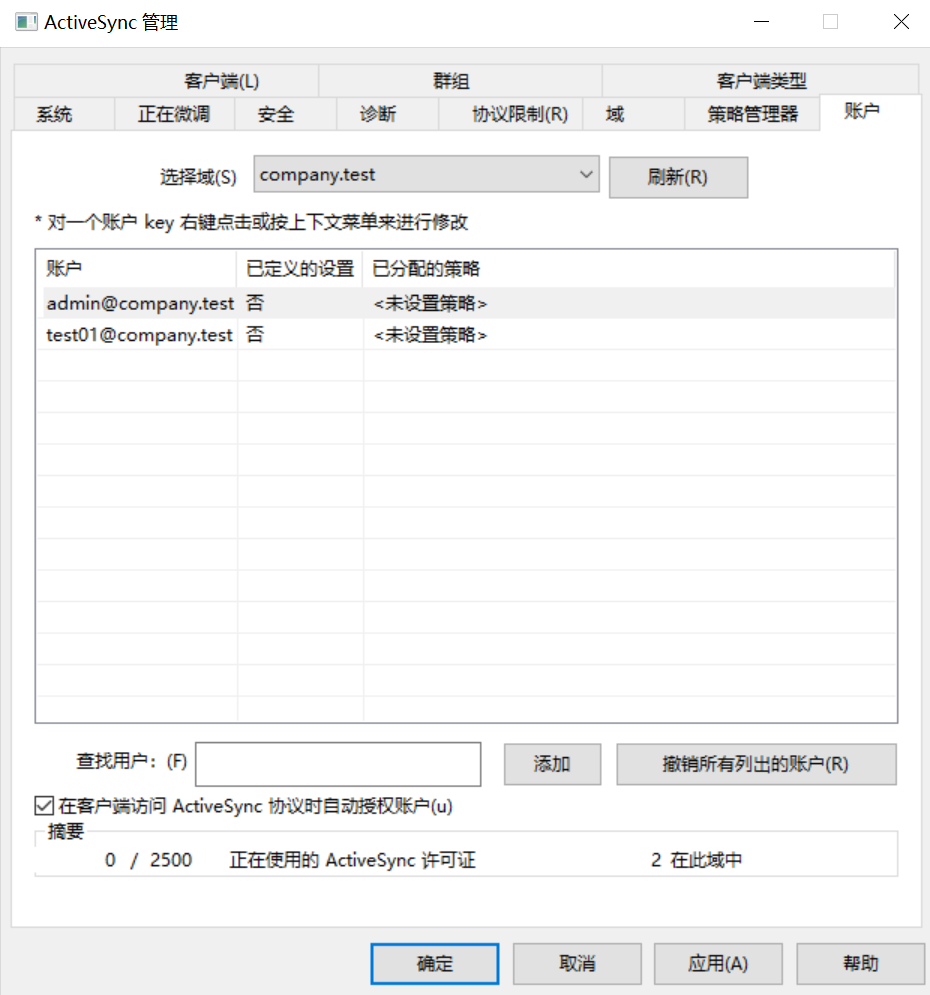Open 帮助 with the help button
Viewport: 930px width, 995px height.
click(x=860, y=963)
